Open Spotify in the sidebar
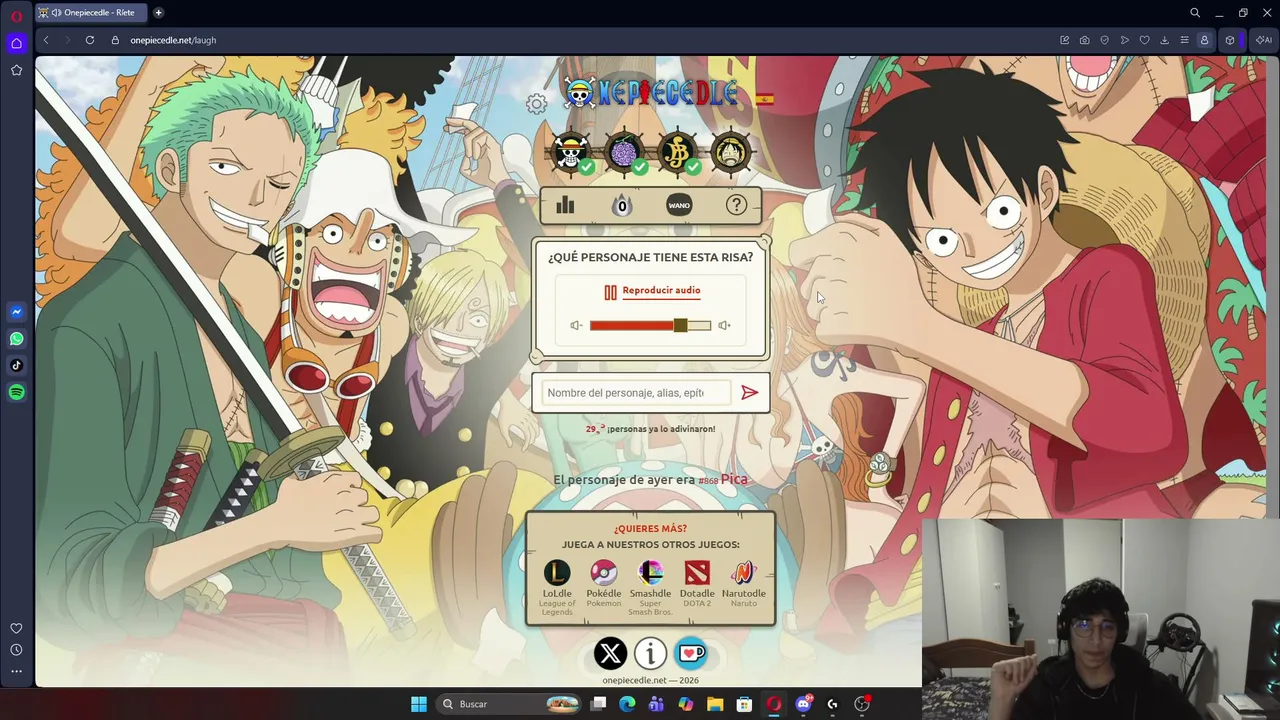The height and width of the screenshot is (720, 1280). tap(16, 393)
